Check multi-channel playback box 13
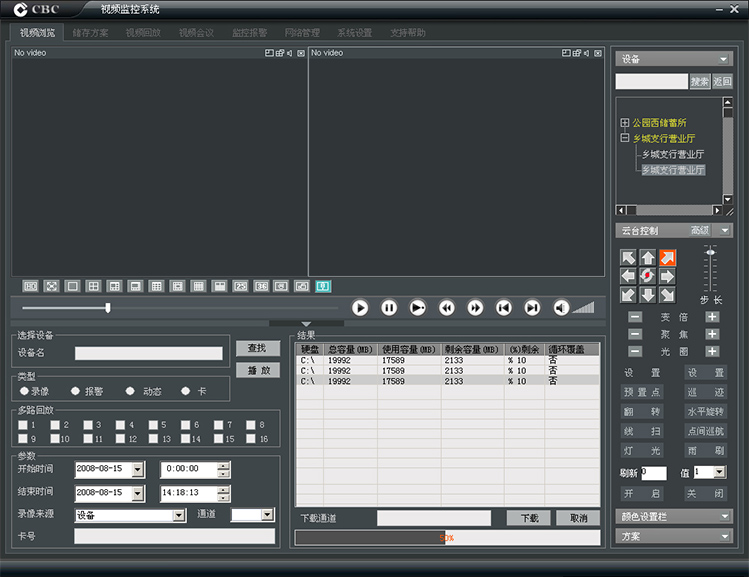Screen dimensions: 749x577 [x=153, y=438]
